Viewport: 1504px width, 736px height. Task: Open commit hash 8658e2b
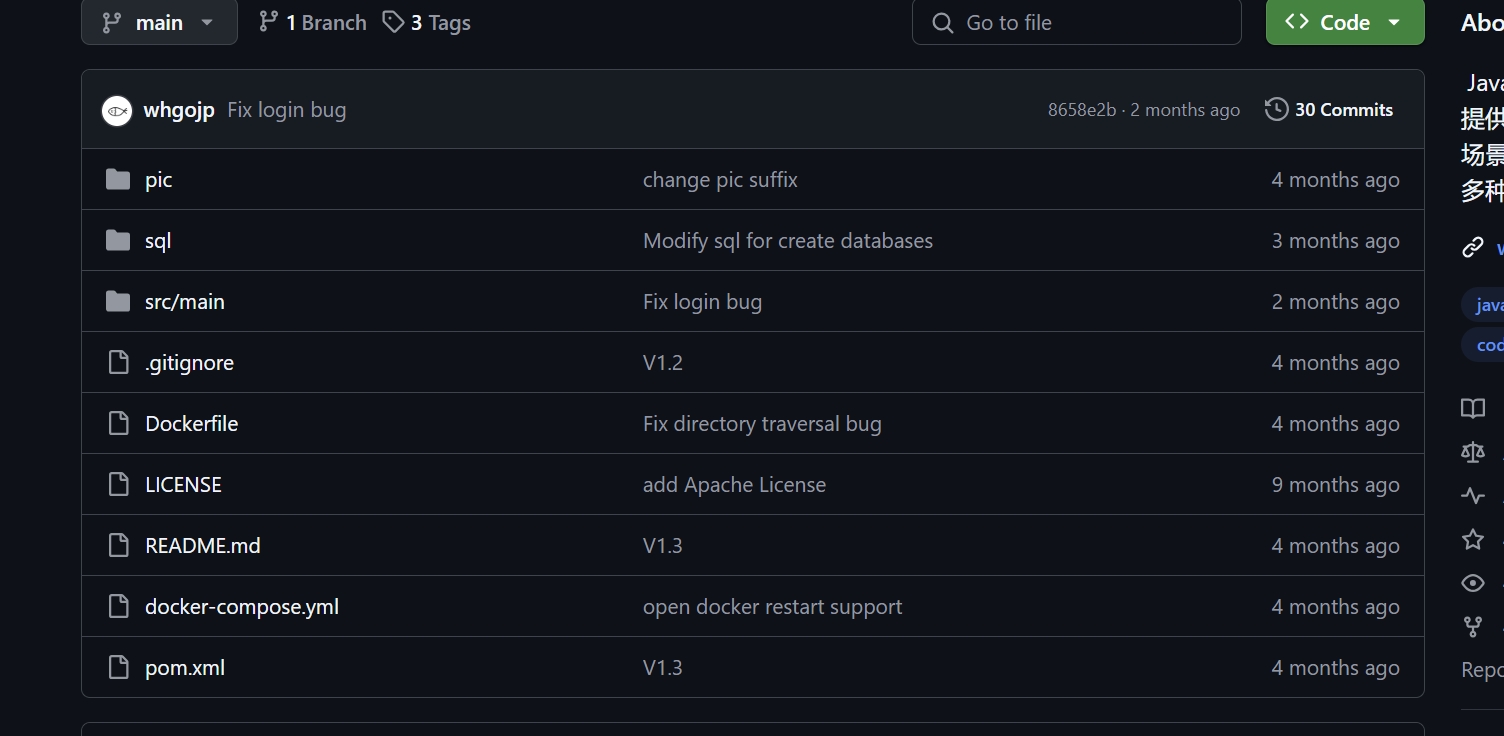(1082, 110)
